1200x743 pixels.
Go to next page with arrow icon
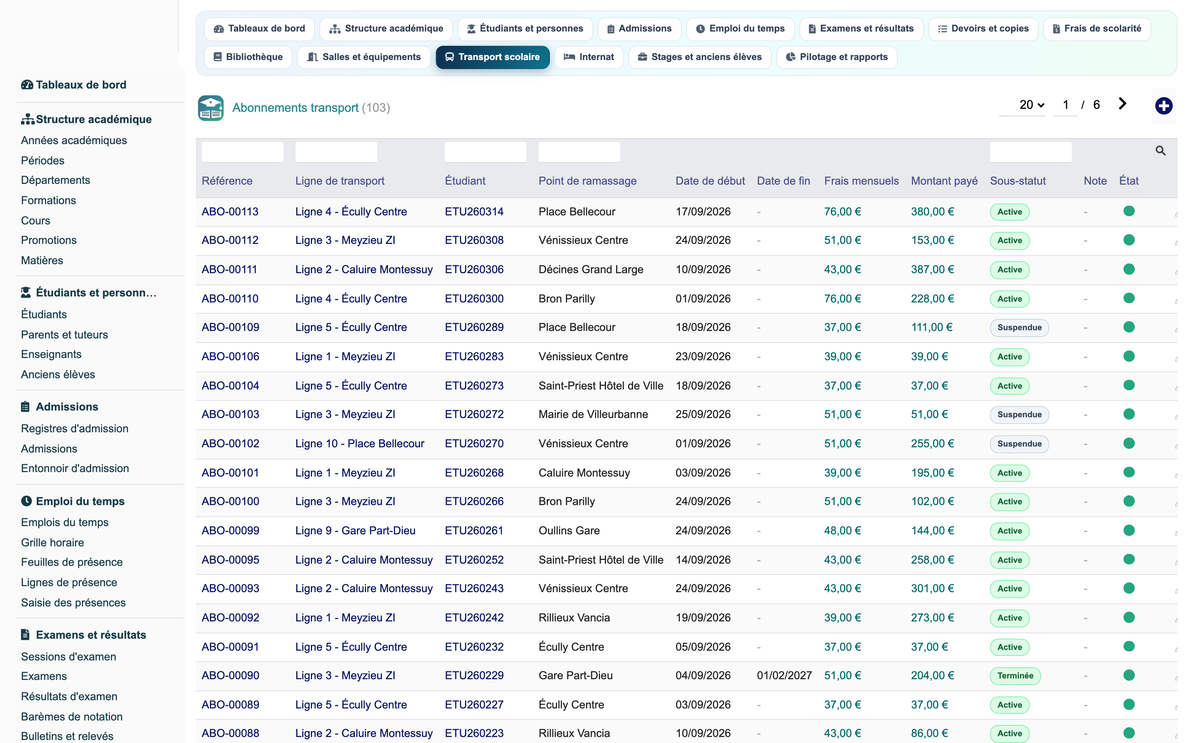tap(1123, 104)
